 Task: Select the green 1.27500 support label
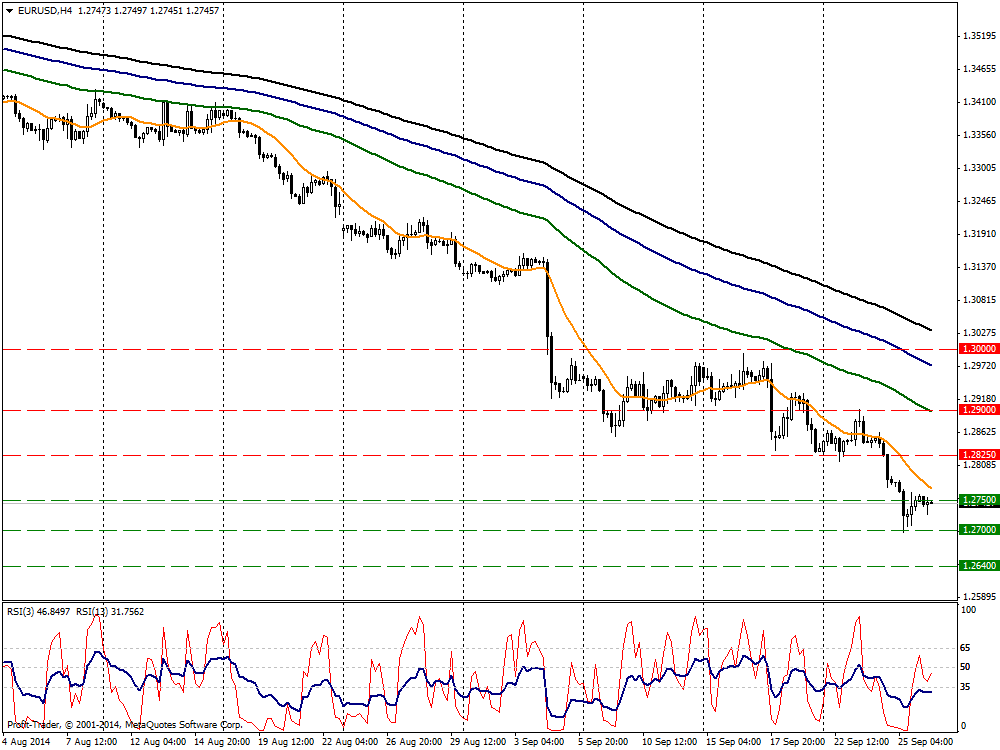[976, 499]
